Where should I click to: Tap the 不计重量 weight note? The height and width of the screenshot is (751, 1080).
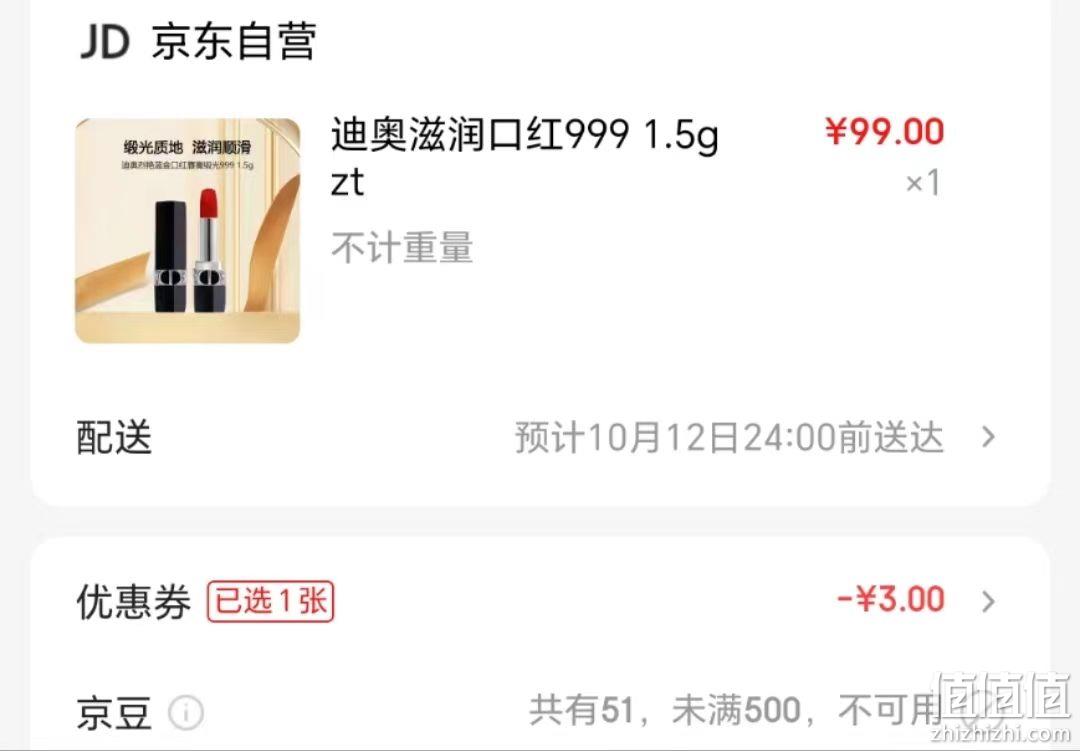[x=402, y=247]
